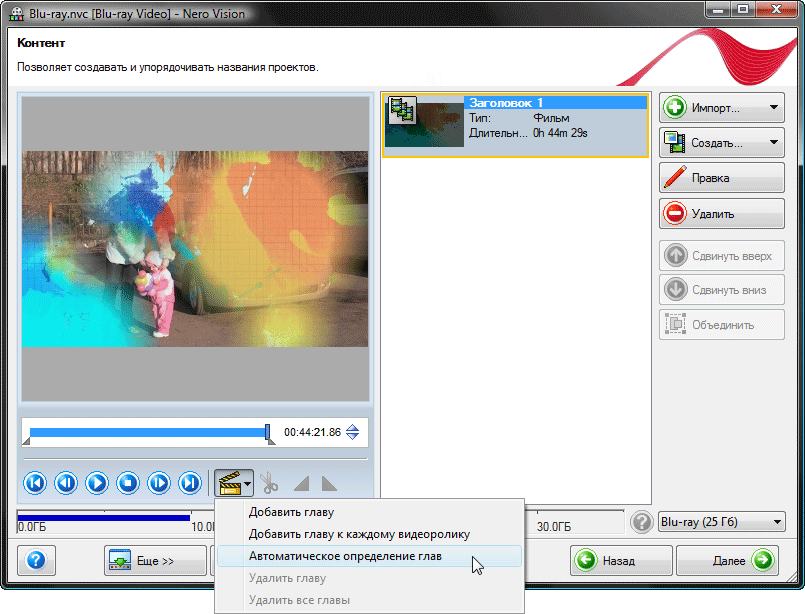Close the Nero Vision window

(776, 10)
